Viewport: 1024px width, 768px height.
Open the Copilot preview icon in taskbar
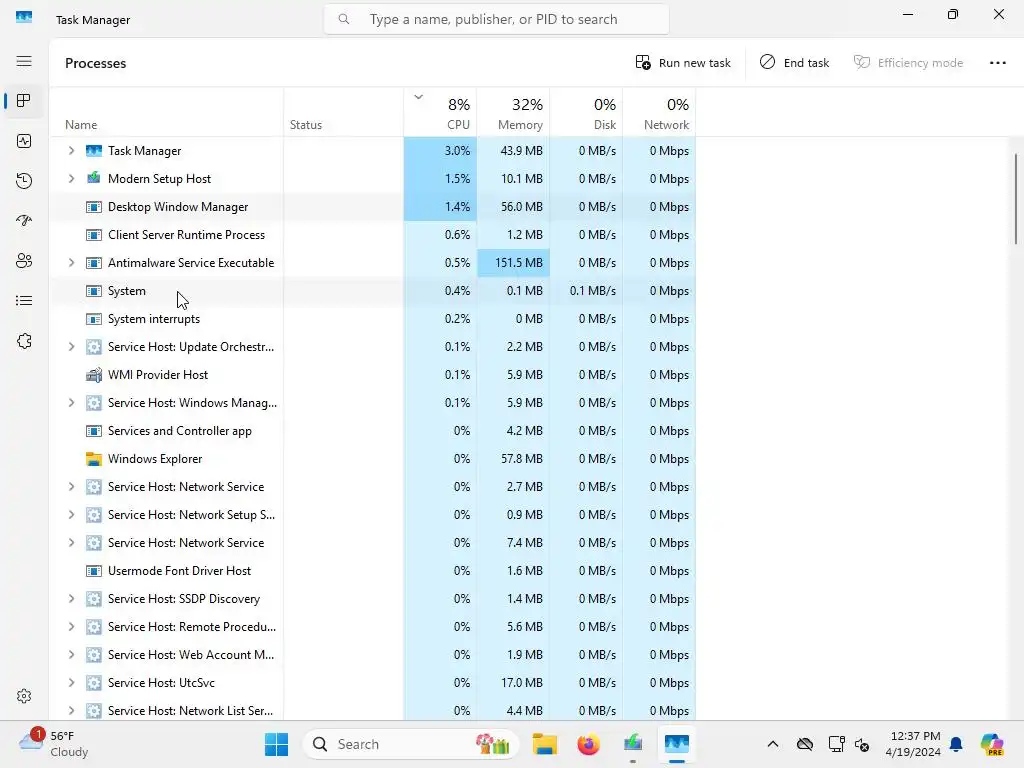992,744
